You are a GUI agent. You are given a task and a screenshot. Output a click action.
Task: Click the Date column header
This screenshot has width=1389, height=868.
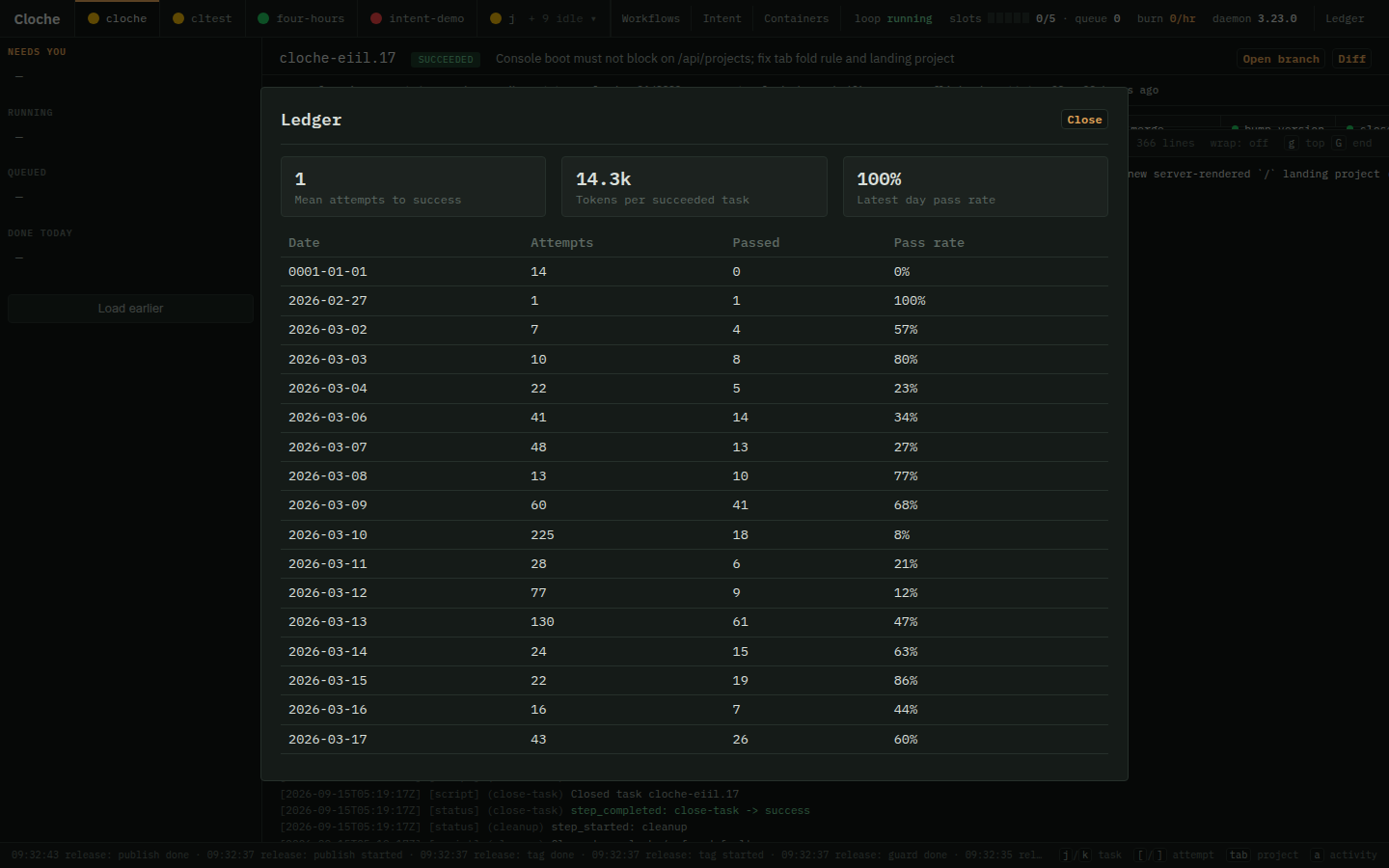click(x=304, y=243)
